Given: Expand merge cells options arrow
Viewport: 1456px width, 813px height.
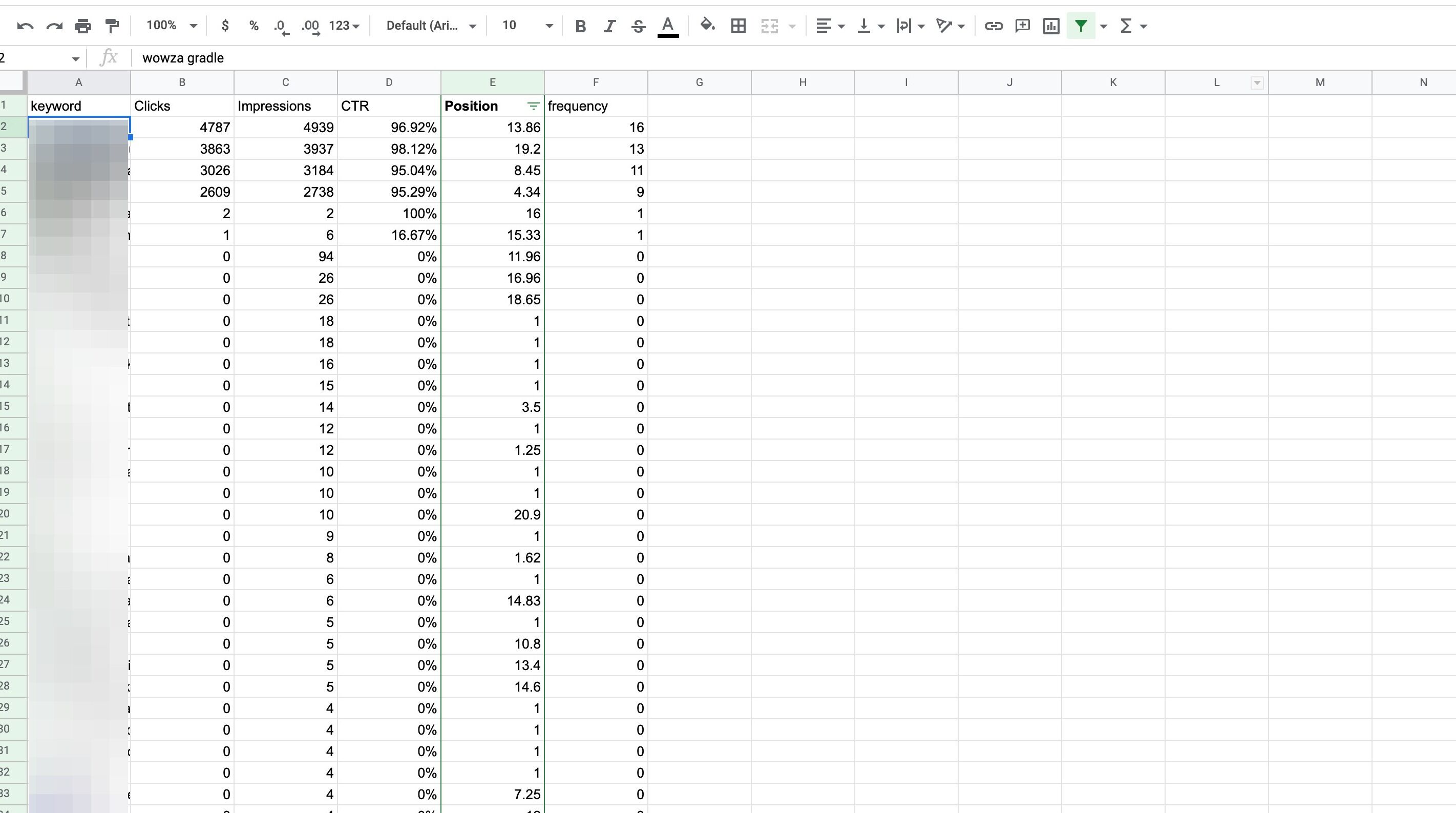Looking at the screenshot, I should (792, 26).
